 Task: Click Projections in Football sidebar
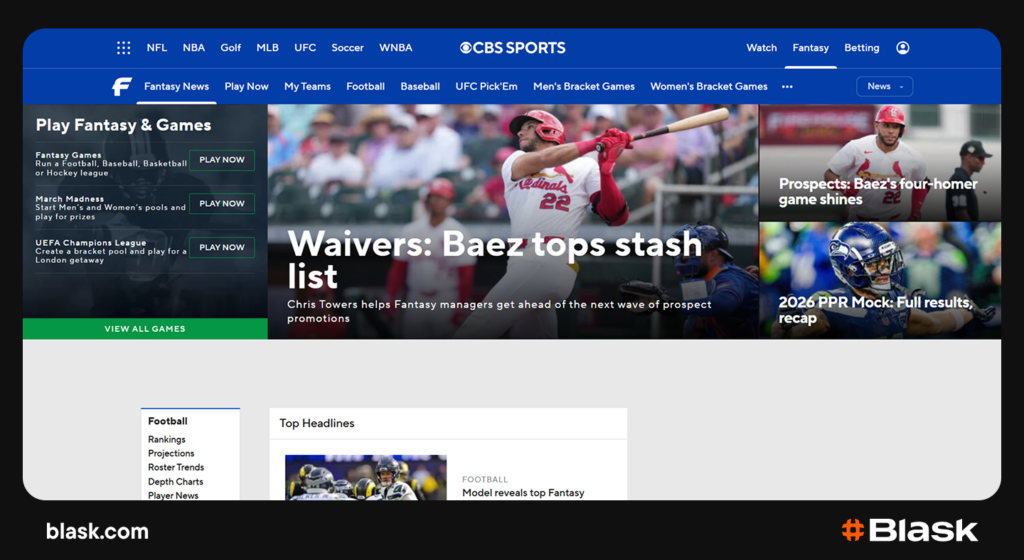pos(171,453)
